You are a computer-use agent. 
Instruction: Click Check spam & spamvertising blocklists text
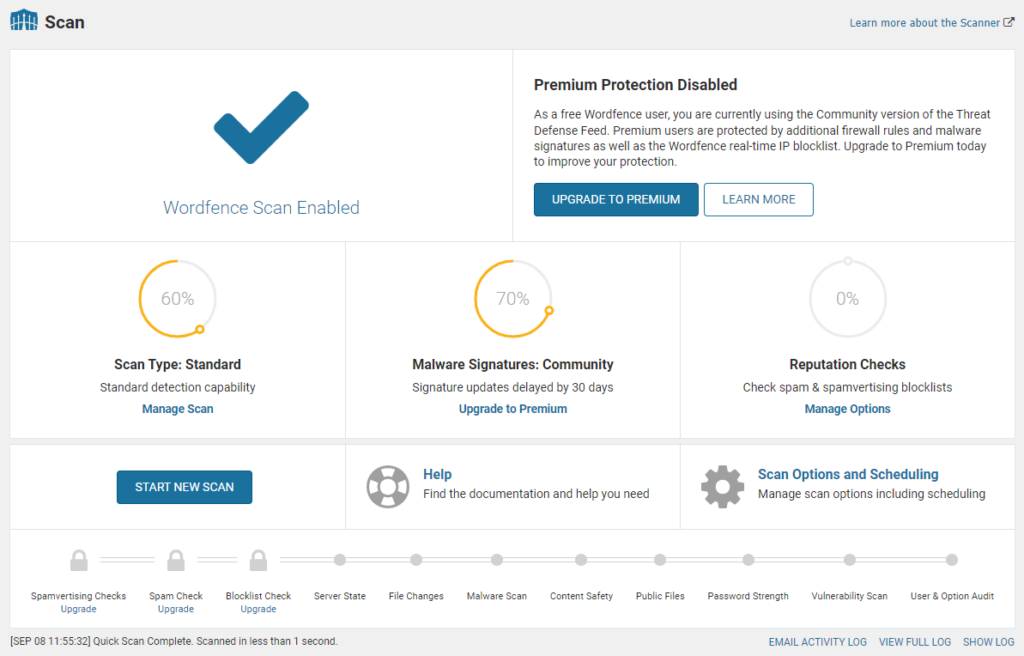[848, 387]
